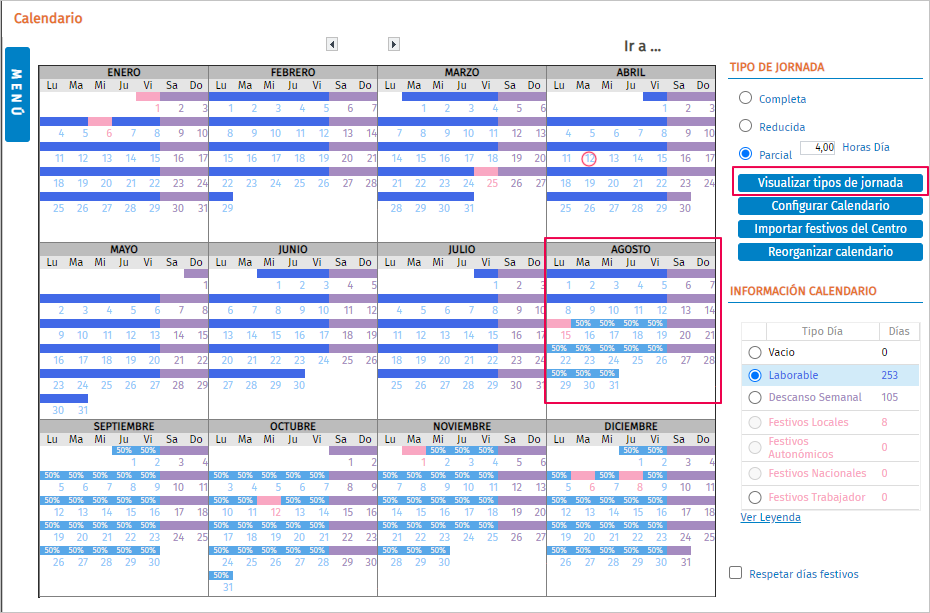Select Festivos Trabajador day type
930x613 pixels.
(755, 497)
